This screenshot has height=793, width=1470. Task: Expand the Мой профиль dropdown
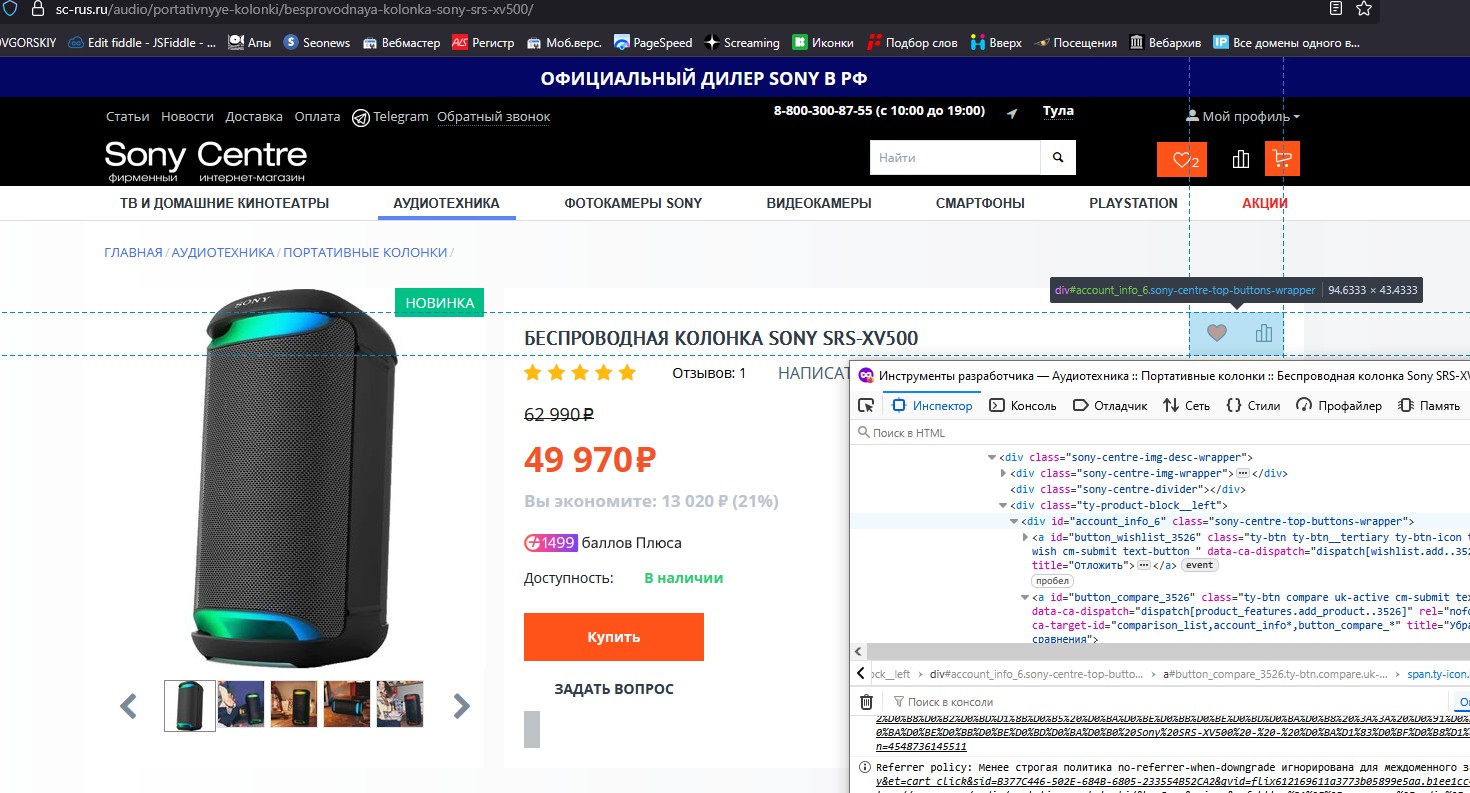click(1243, 116)
